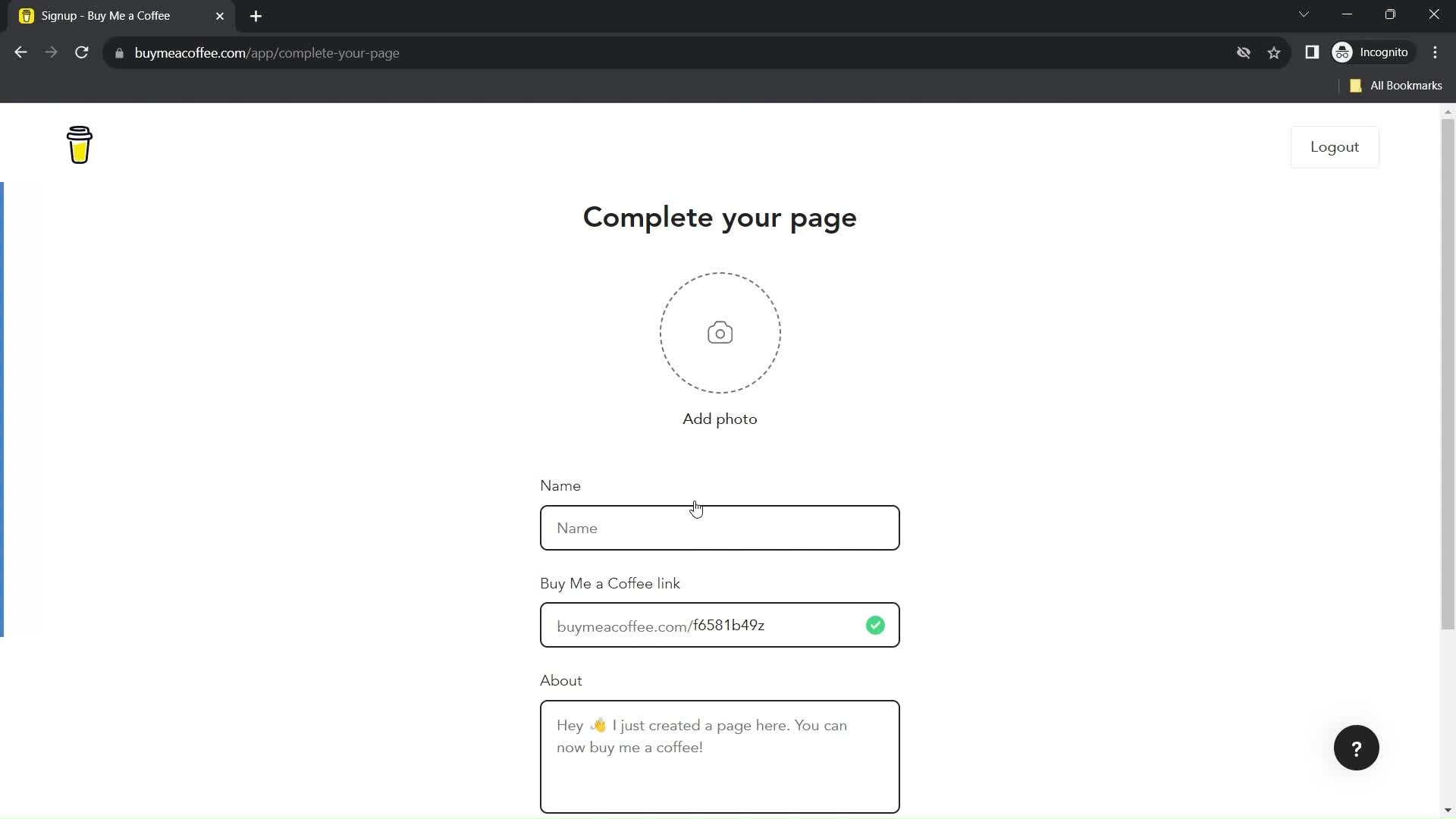This screenshot has height=819, width=1456.
Task: Click the browser forward arrow
Action: (51, 52)
